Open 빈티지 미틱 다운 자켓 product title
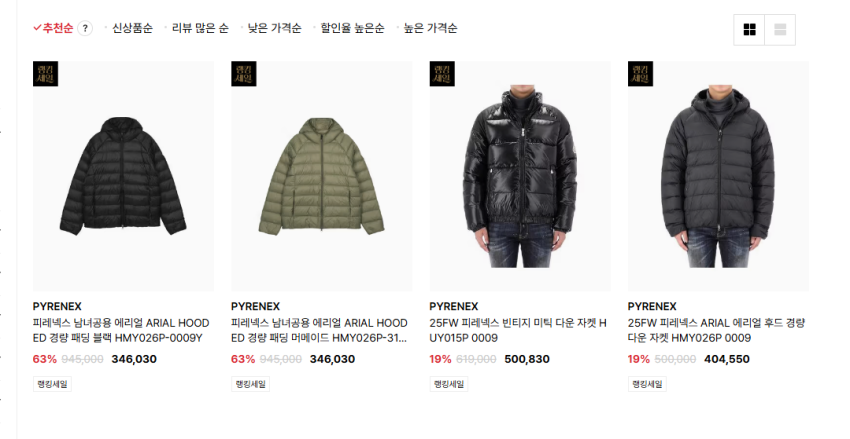Image resolution: width=850 pixels, height=439 pixels. click(518, 331)
